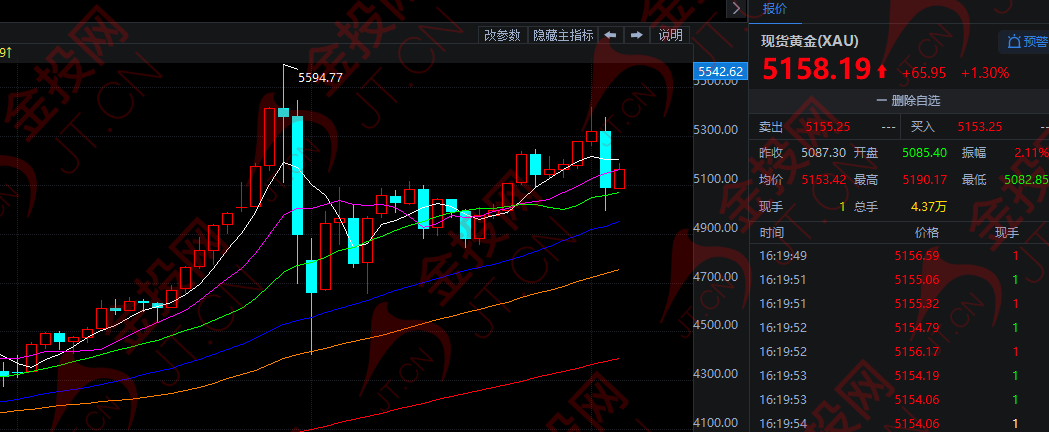Collapse the quote panel with the chevron
This screenshot has height=432, width=1049.
point(737,9)
